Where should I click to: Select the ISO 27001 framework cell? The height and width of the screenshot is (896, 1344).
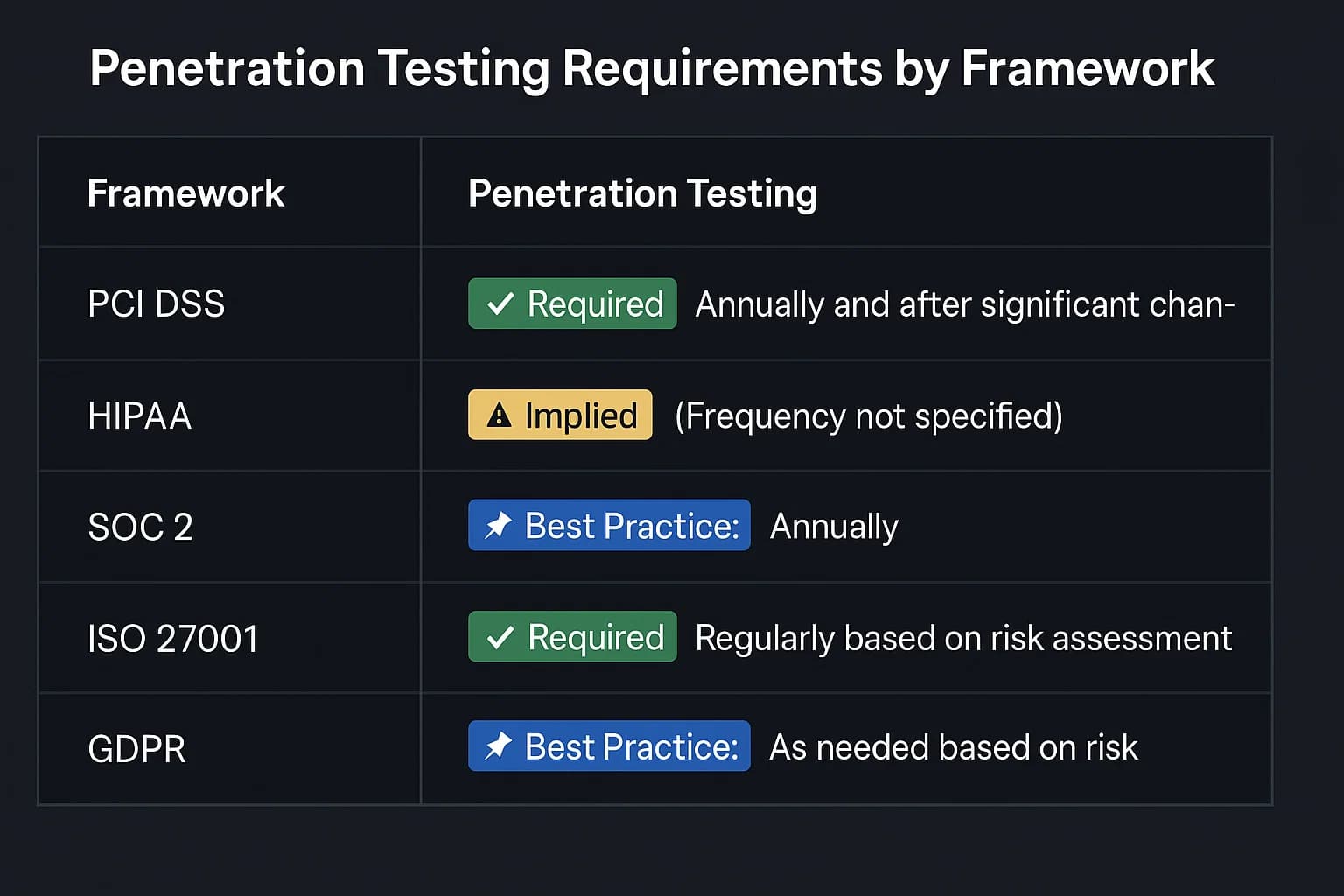173,639
